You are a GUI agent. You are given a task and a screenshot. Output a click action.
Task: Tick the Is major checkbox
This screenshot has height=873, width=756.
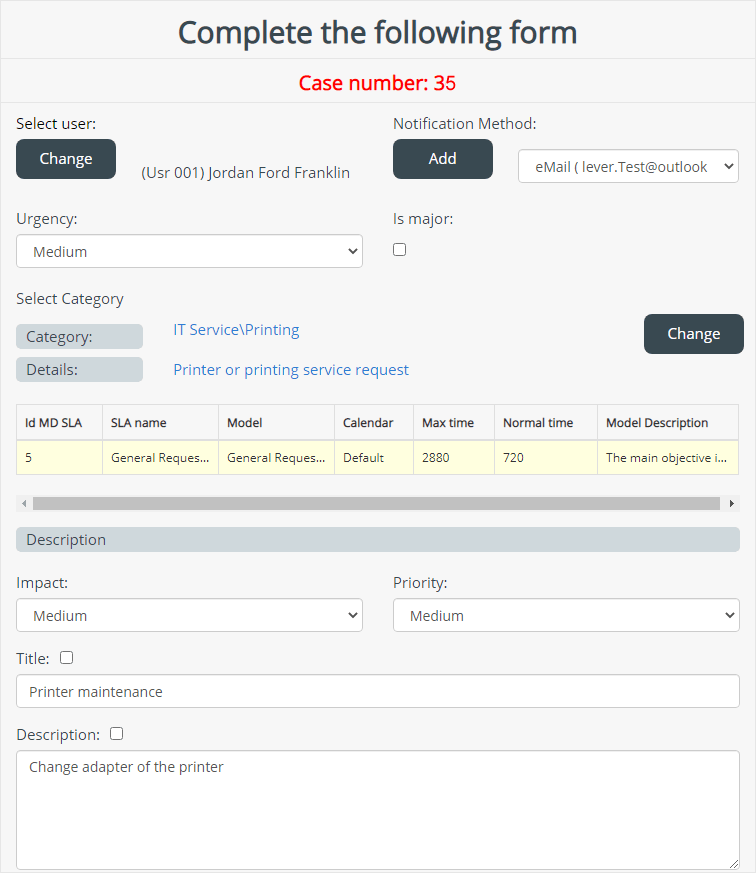click(399, 249)
